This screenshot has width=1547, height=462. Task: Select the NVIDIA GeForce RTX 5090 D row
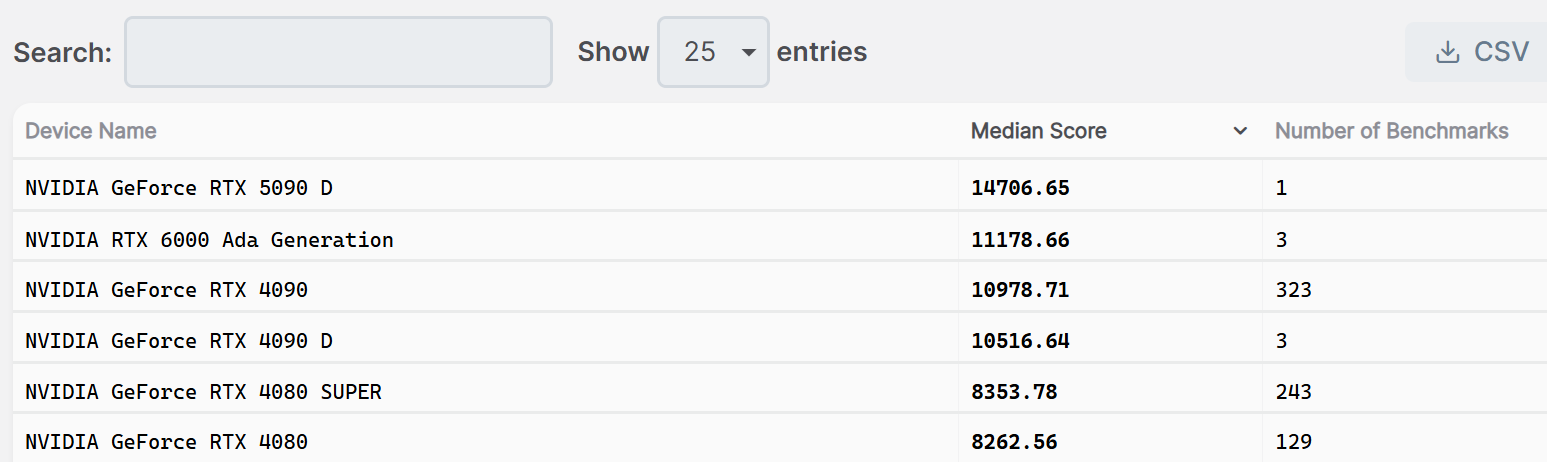coord(179,187)
